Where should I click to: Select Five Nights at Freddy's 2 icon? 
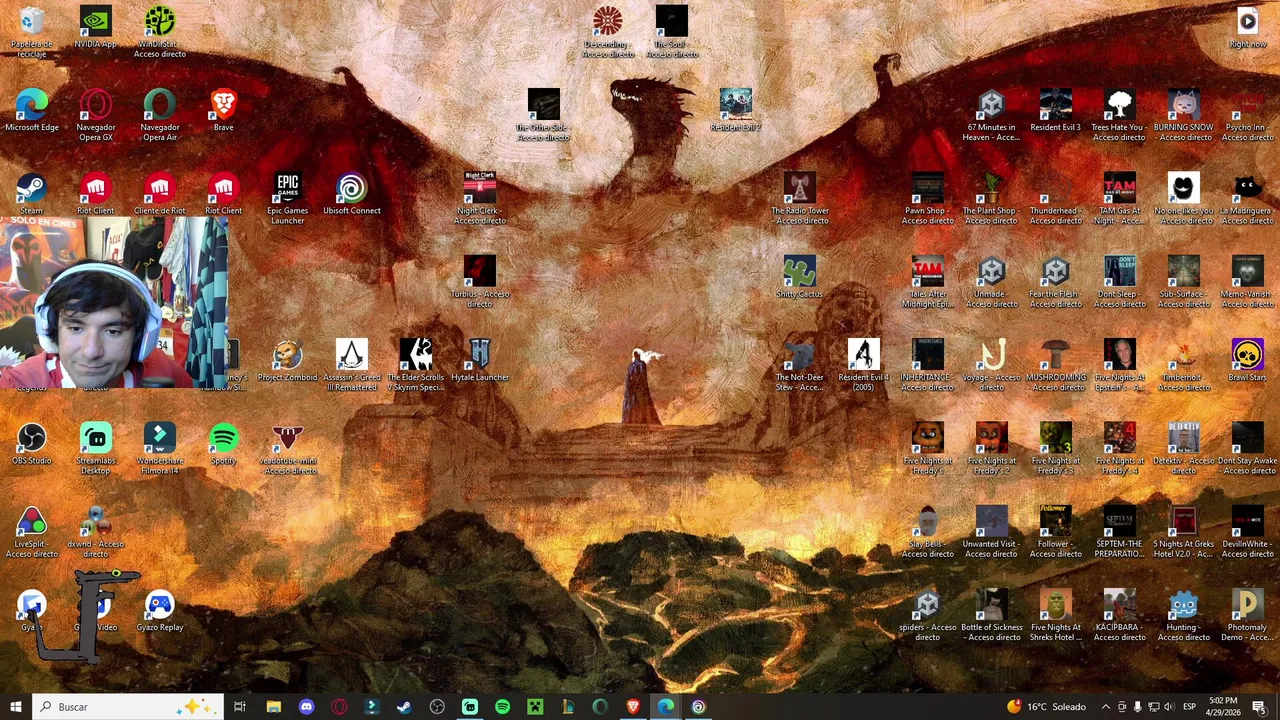pos(991,448)
